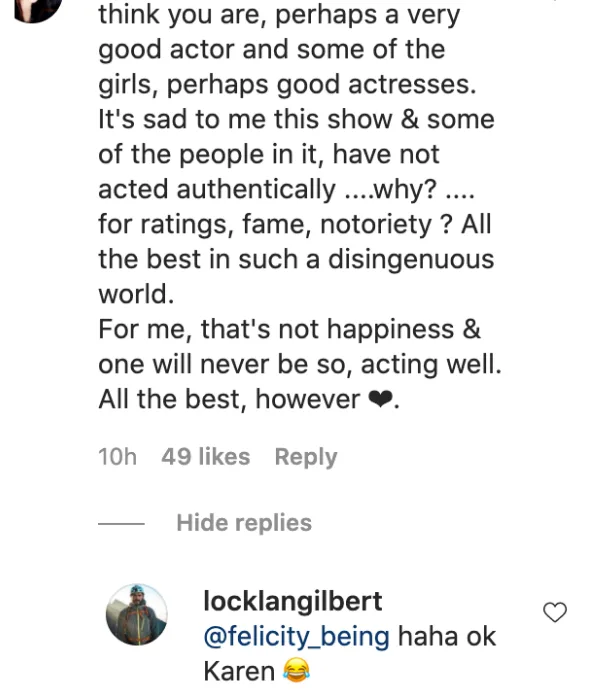Click the line beside Hide replies

pyautogui.click(x=121, y=524)
